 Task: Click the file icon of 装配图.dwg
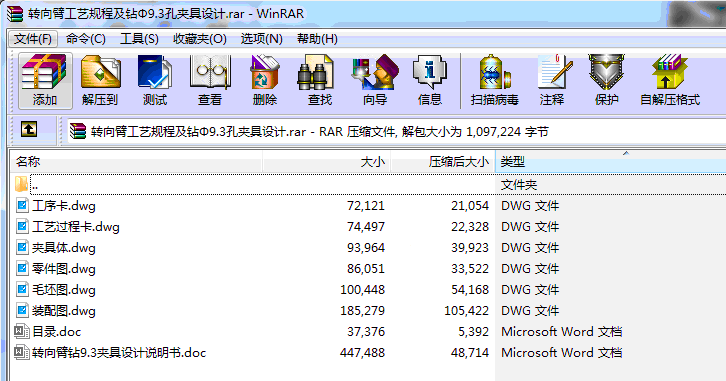pos(22,310)
